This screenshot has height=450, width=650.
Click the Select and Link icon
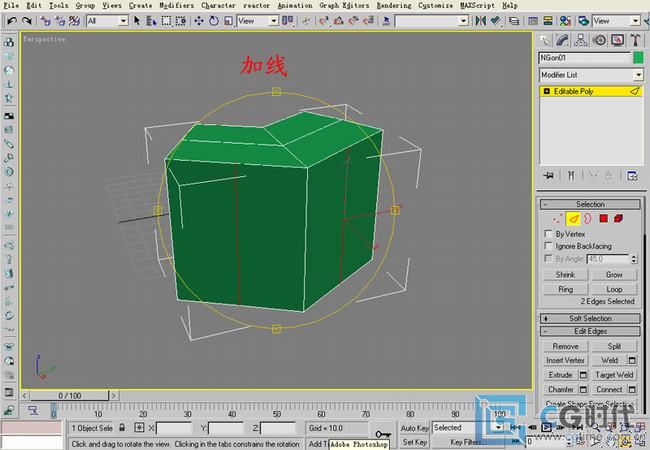coord(45,21)
